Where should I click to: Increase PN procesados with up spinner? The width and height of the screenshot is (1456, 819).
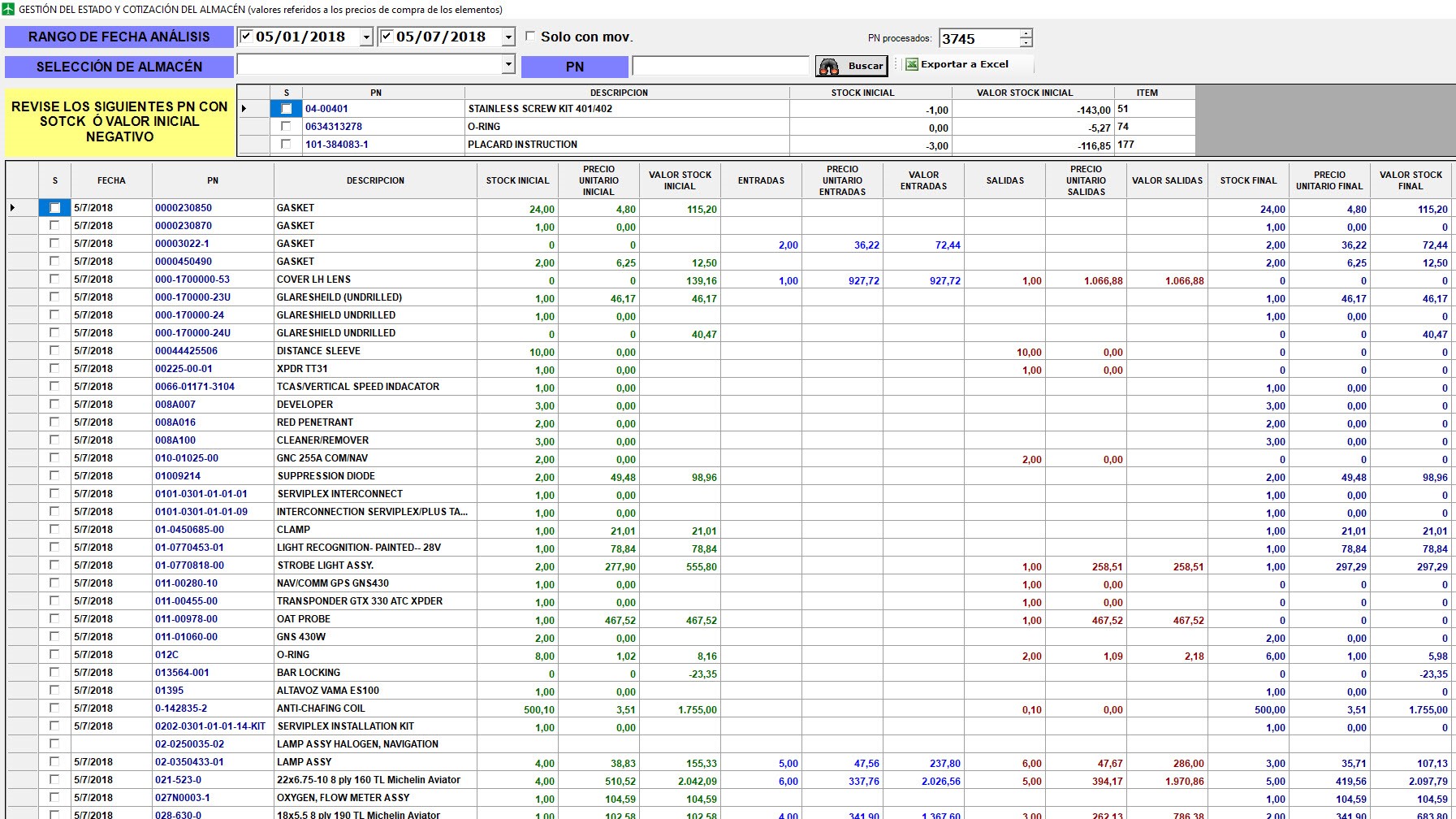pyautogui.click(x=1026, y=33)
